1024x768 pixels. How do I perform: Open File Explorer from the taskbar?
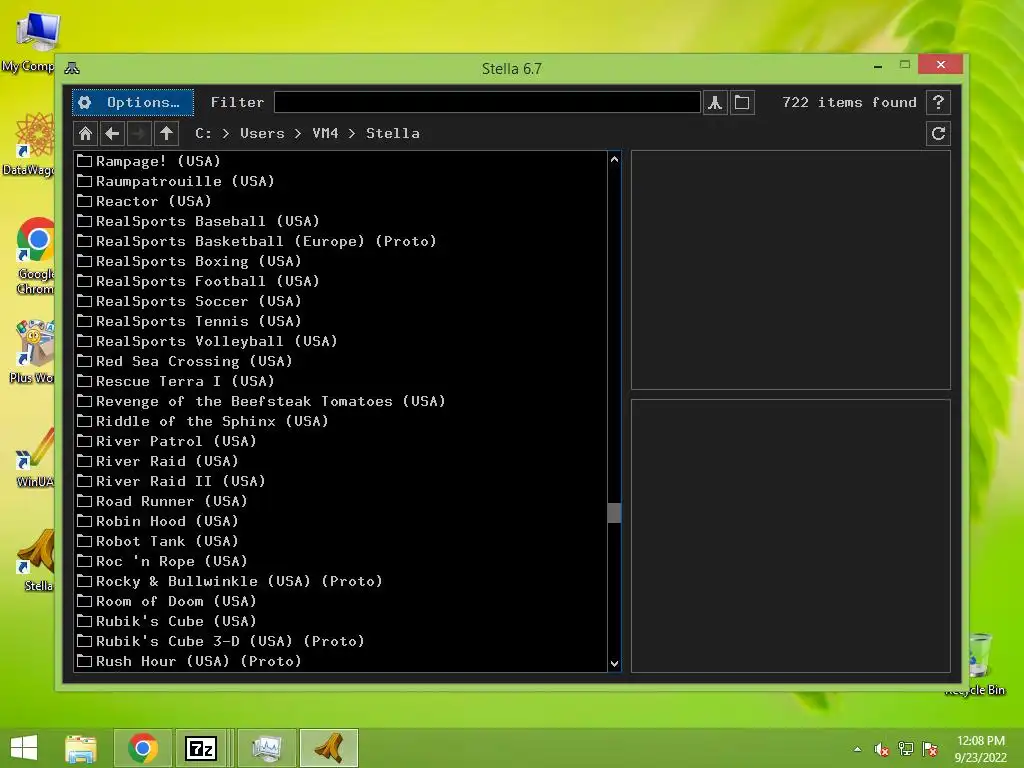81,748
